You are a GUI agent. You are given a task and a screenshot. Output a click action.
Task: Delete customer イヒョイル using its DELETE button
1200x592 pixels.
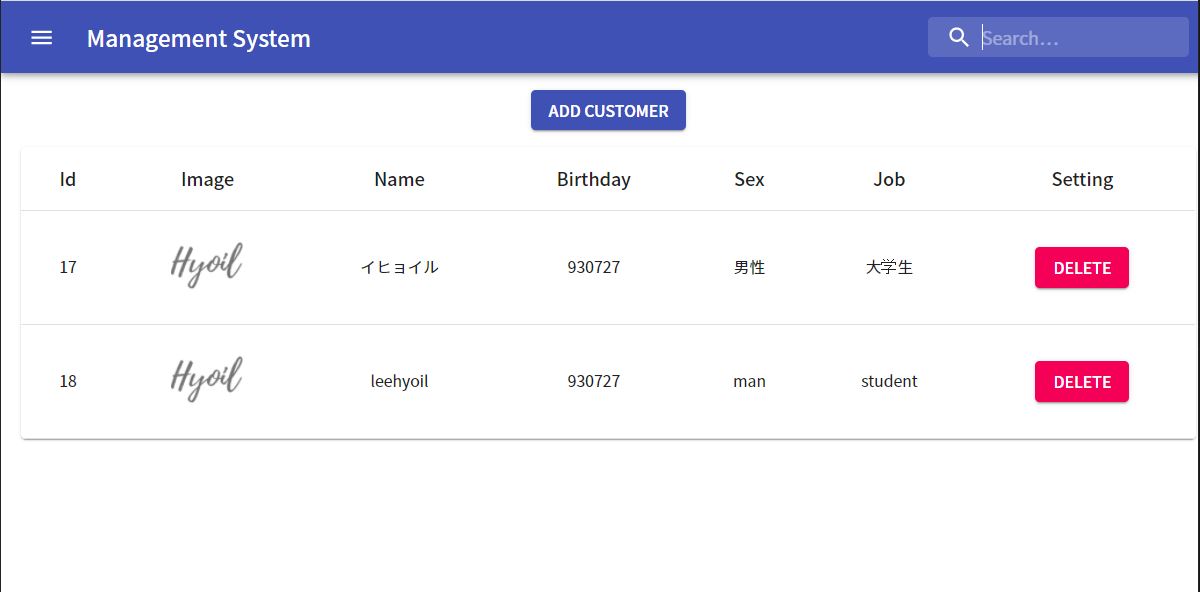pos(1081,267)
